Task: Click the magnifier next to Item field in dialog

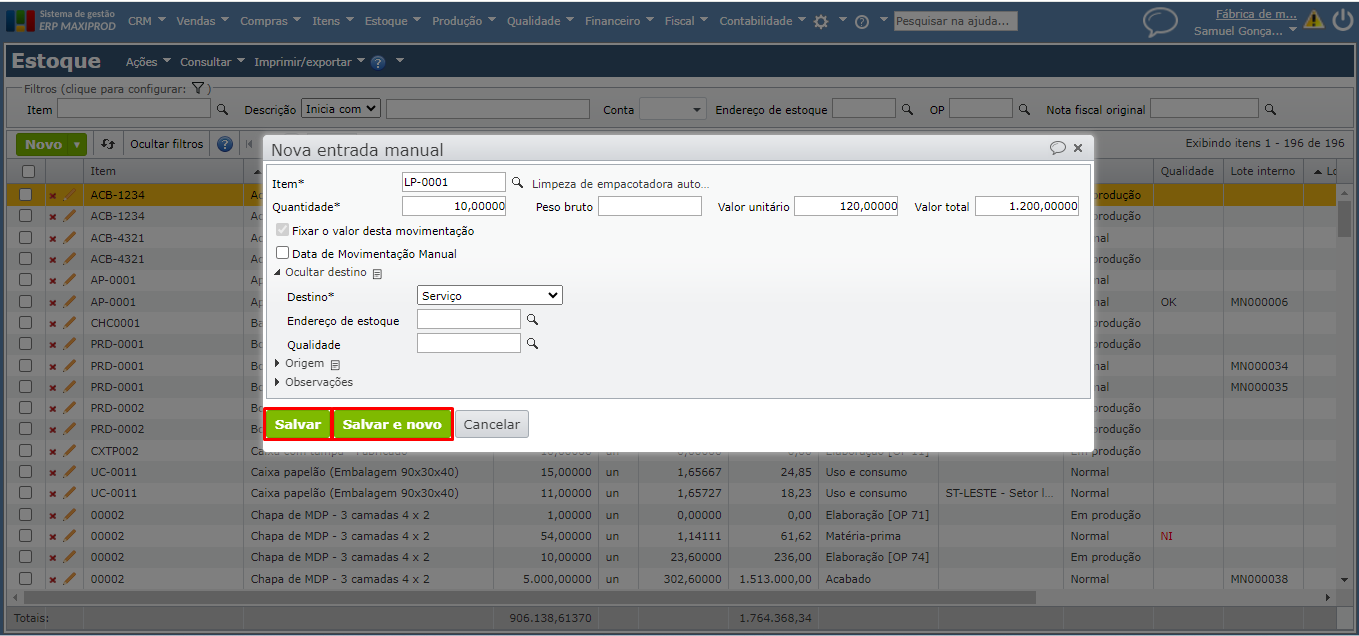Action: 517,183
